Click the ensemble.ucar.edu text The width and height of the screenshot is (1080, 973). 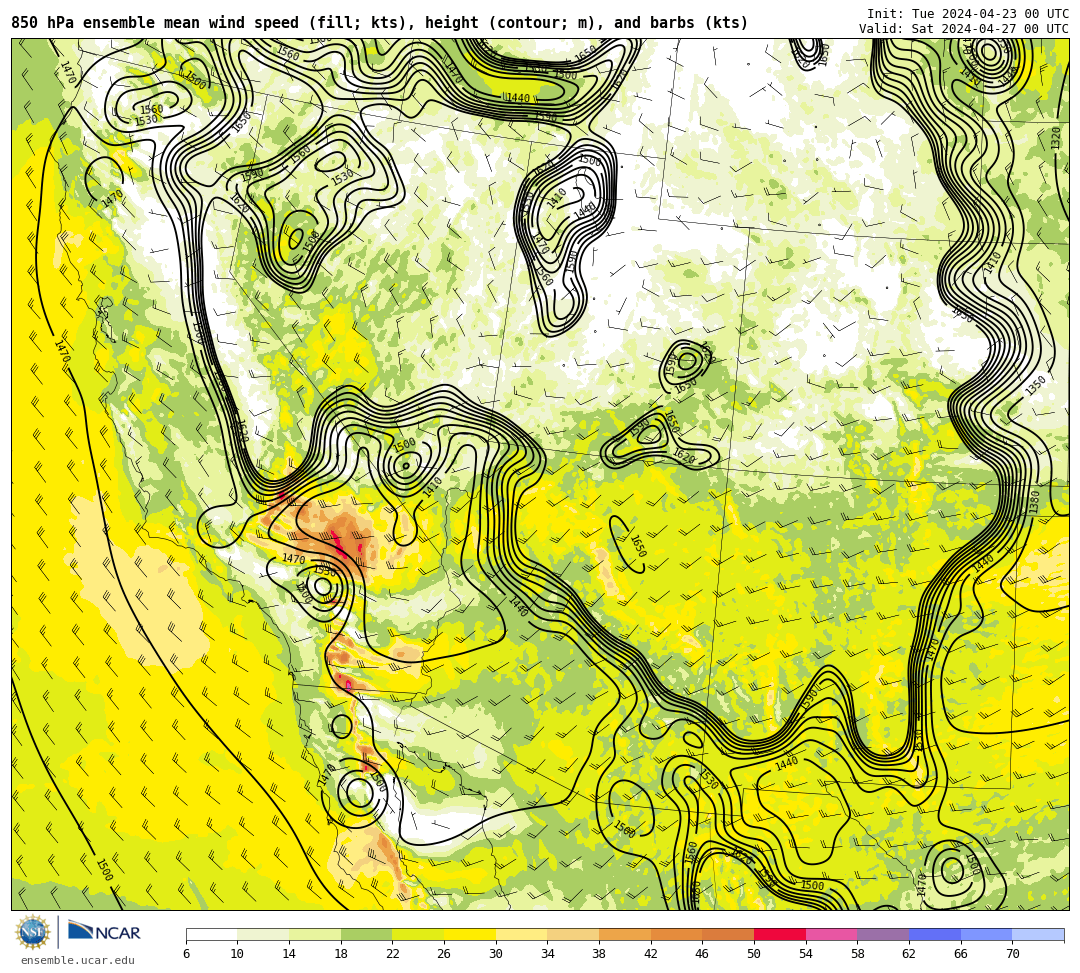(77, 960)
